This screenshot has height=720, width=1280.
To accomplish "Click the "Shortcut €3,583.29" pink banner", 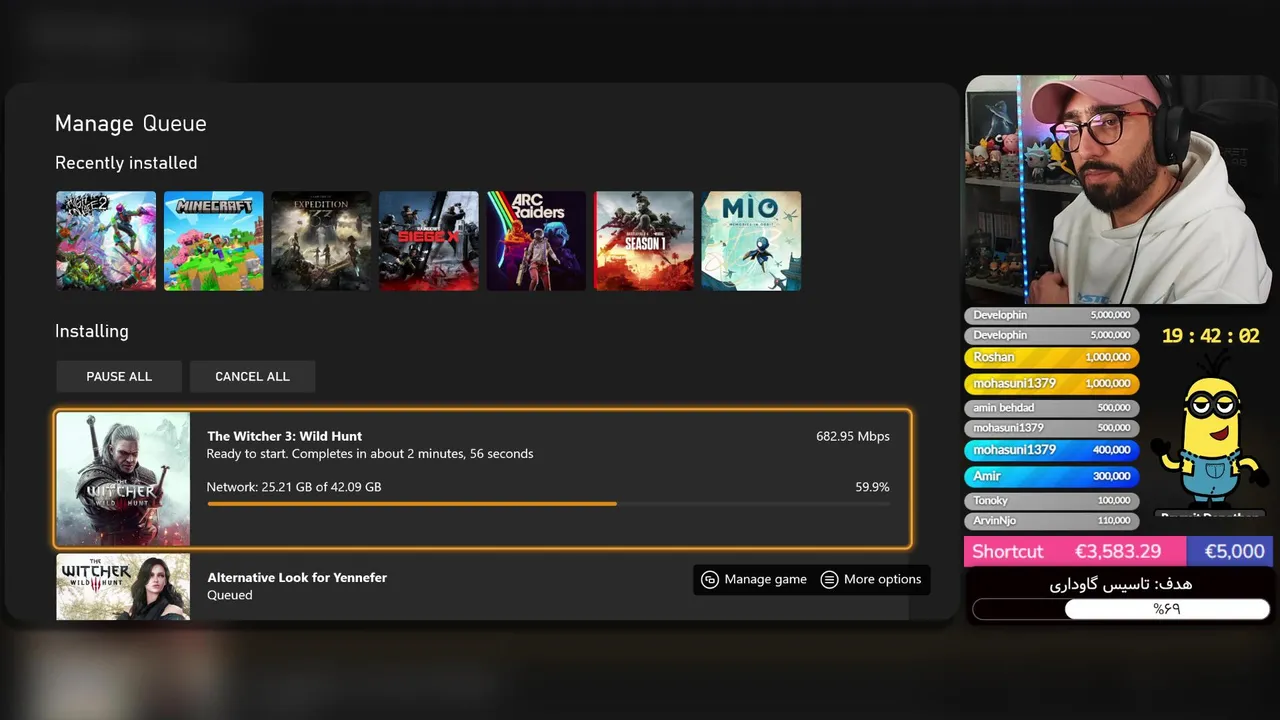I will [1075, 551].
